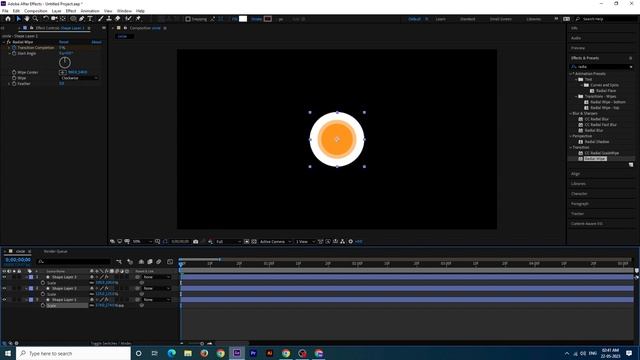This screenshot has height=360, width=640.
Task: Select the Eraser tool
Action: [x=118, y=19]
